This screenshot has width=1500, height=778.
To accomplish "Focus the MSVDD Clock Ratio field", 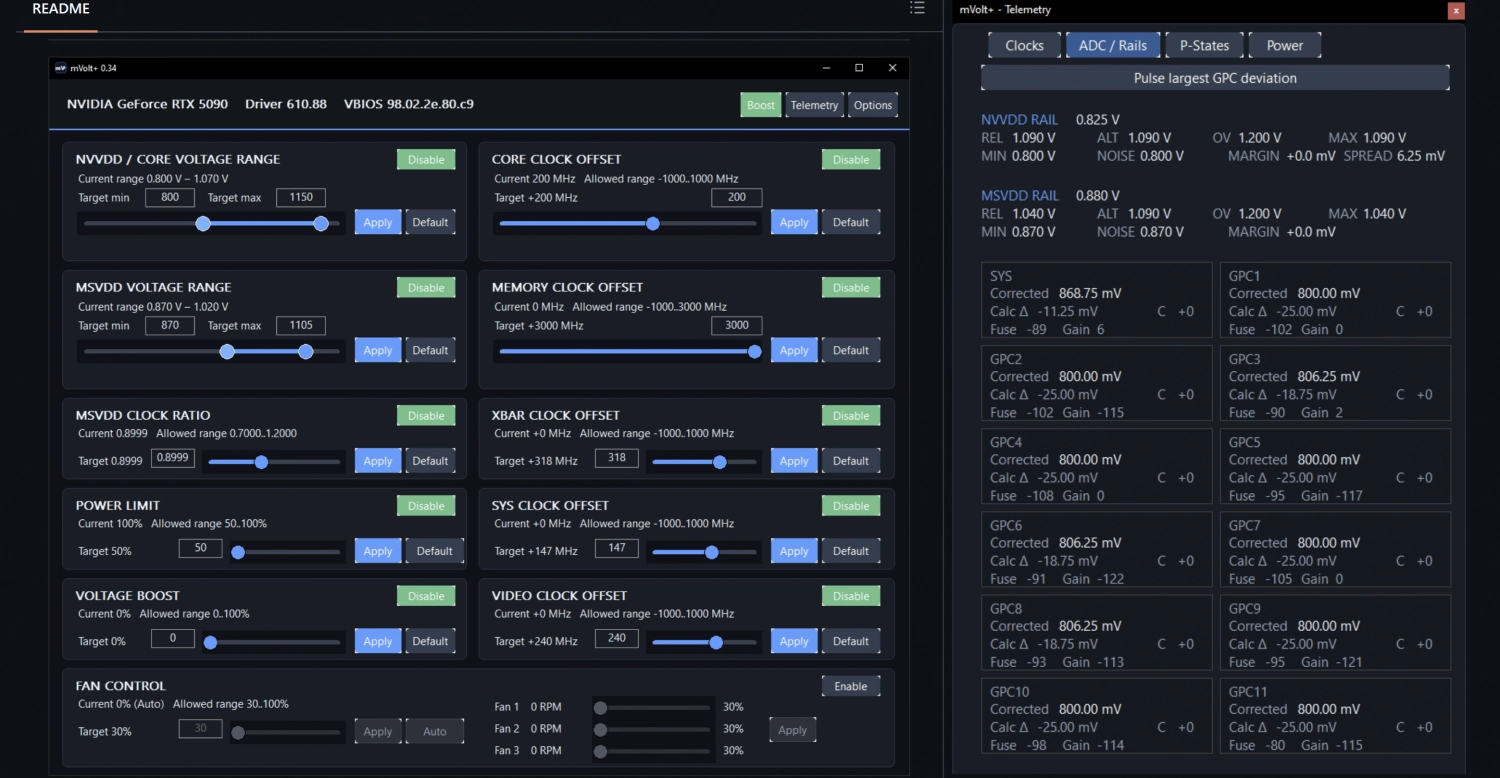I will (173, 457).
